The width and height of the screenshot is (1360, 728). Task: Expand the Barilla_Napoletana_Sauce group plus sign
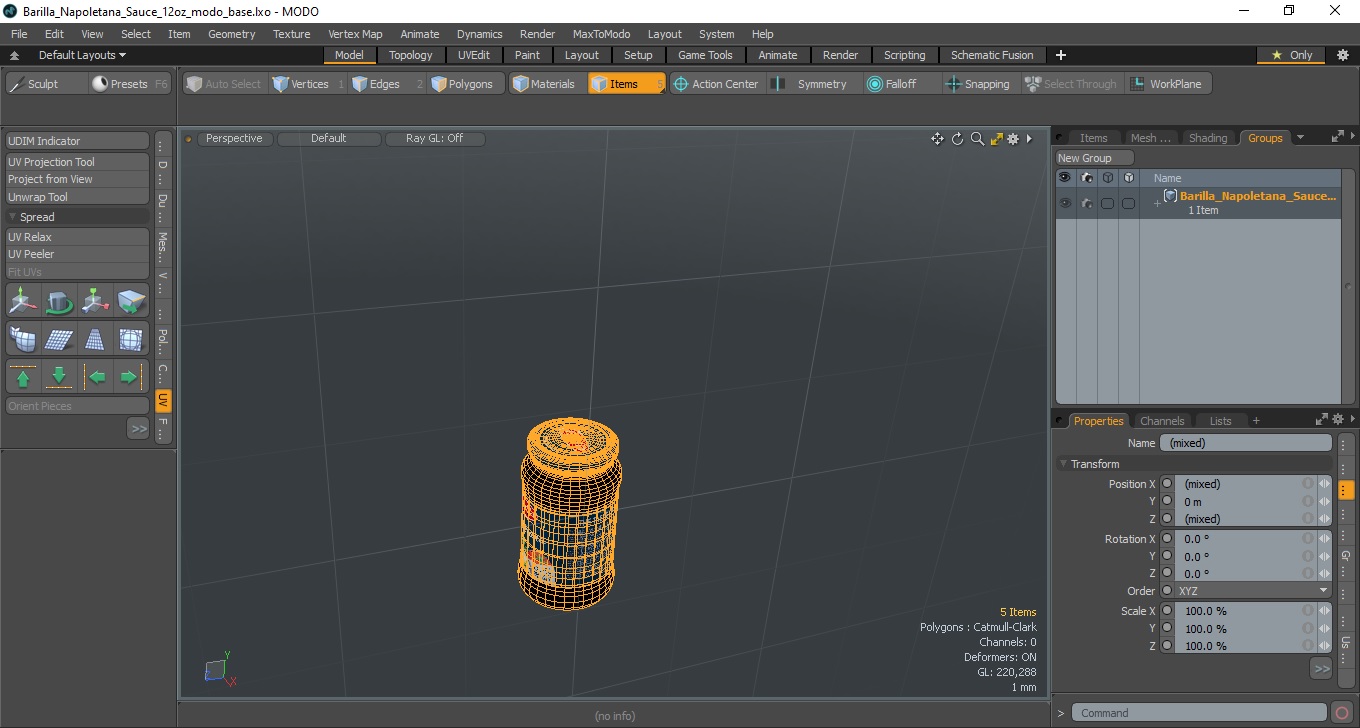[1157, 204]
